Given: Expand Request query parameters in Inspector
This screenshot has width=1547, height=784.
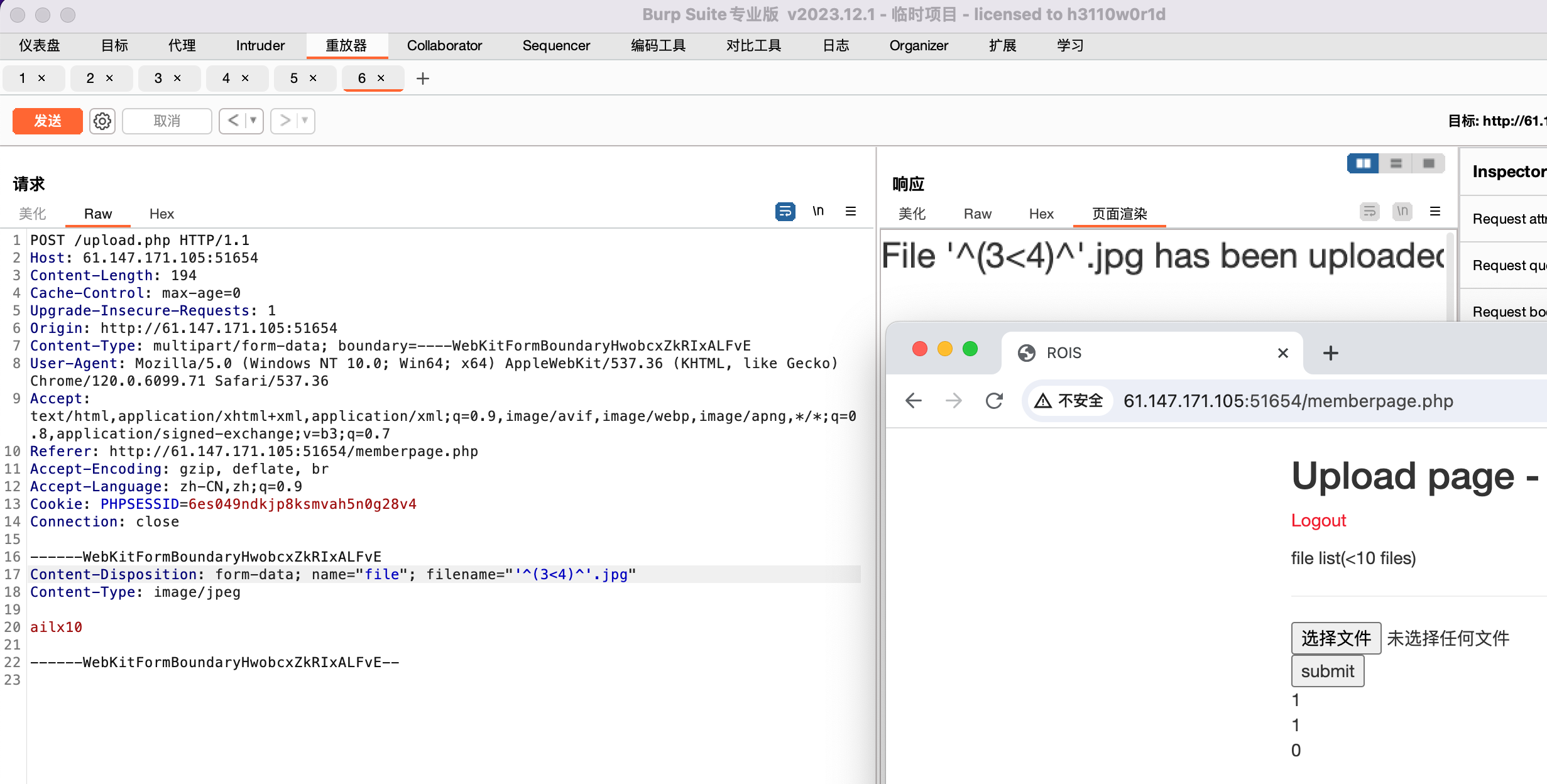Looking at the screenshot, I should [x=1503, y=265].
